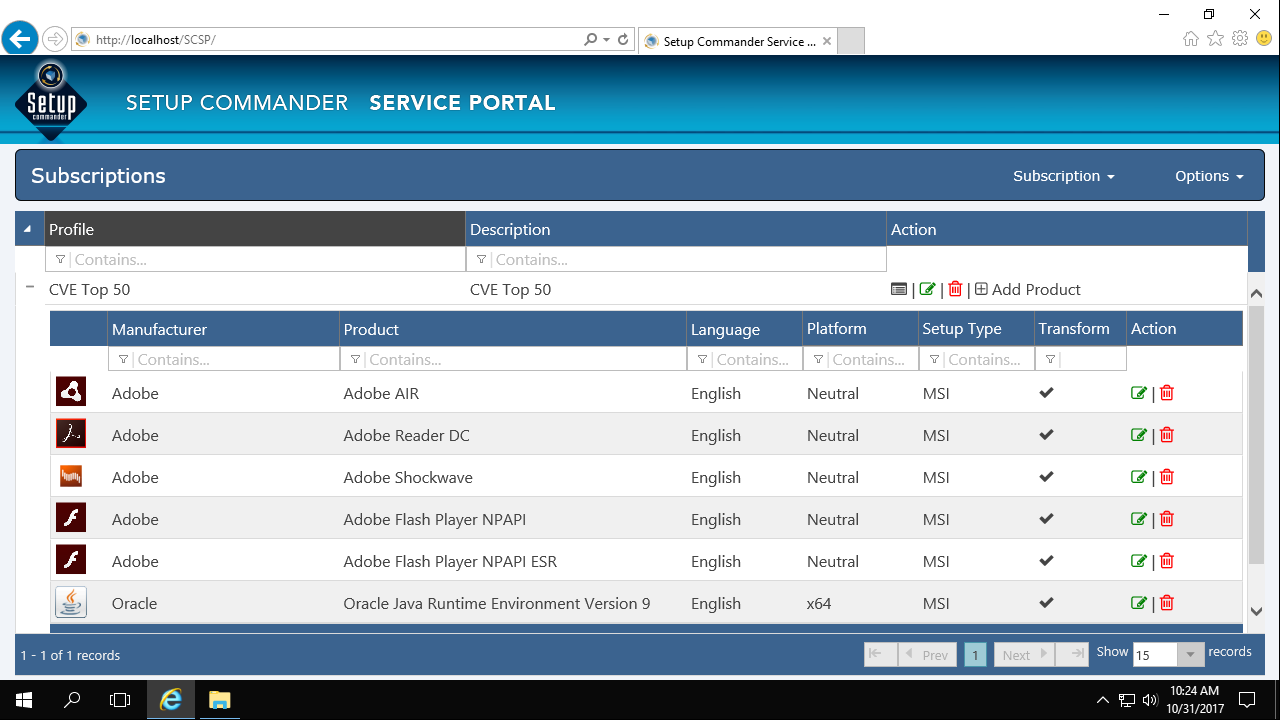This screenshot has height=720, width=1280.
Task: Edit the Adobe Reader DC row
Action: pyautogui.click(x=1139, y=435)
